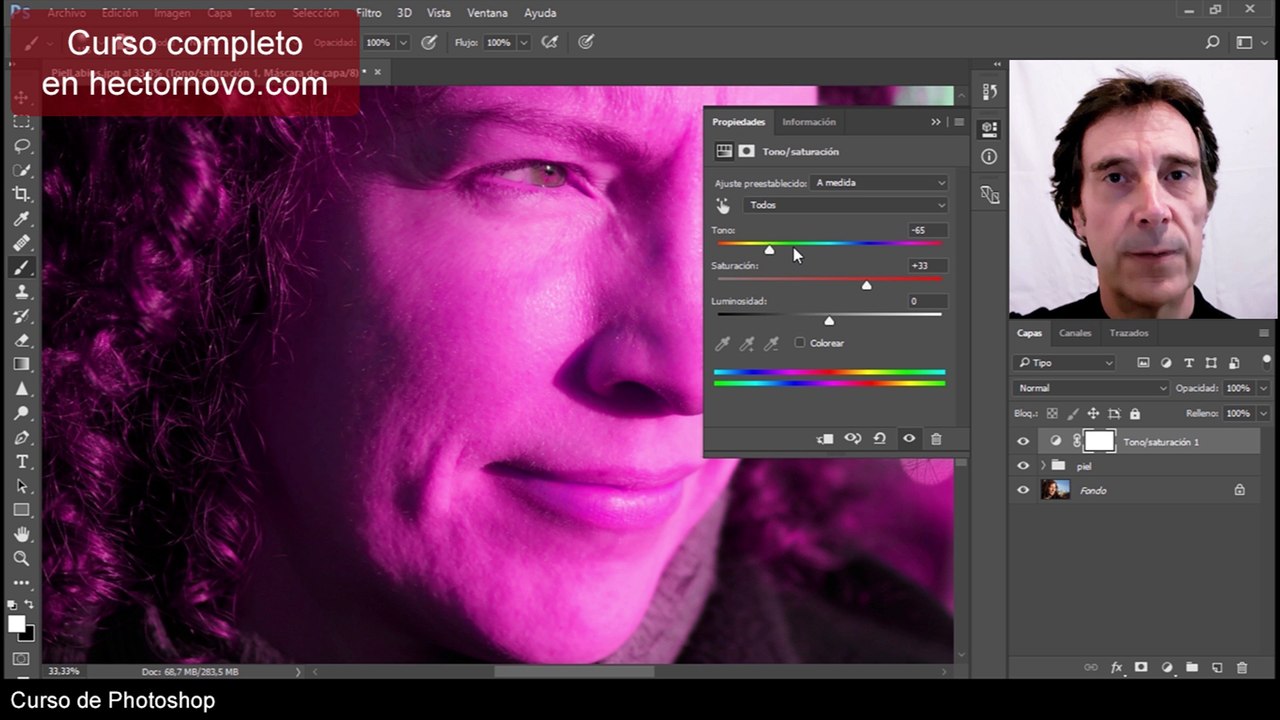
Task: Open Ajuste preestablecido dropdown
Action: (x=880, y=183)
